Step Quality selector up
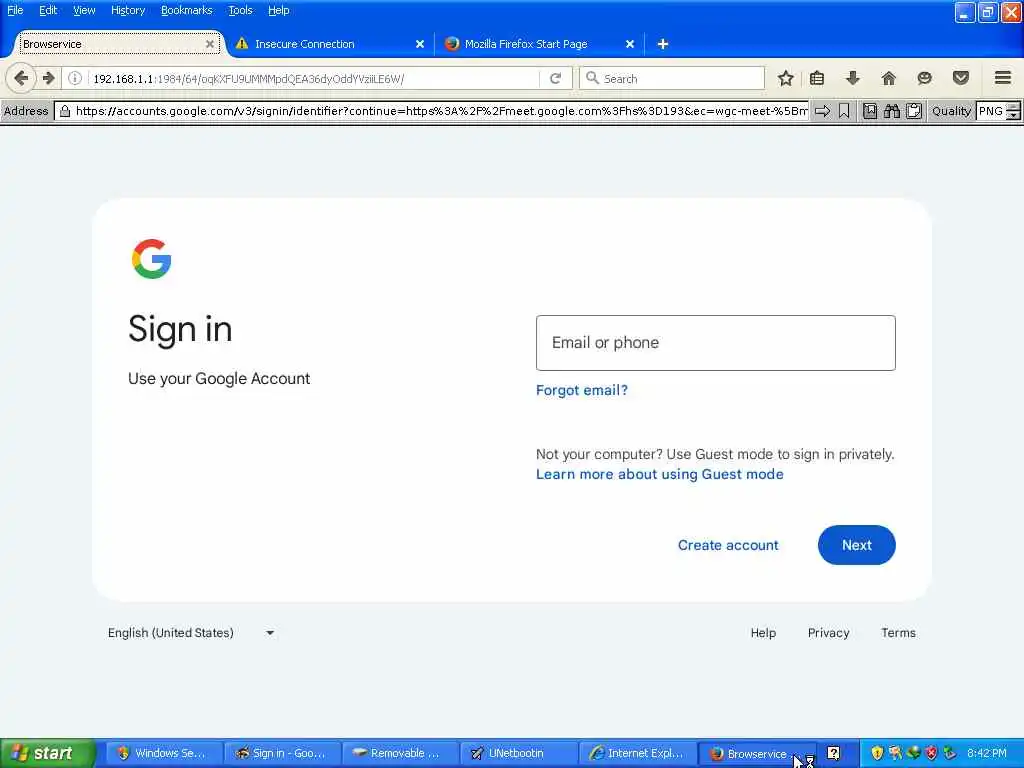 (x=1013, y=106)
